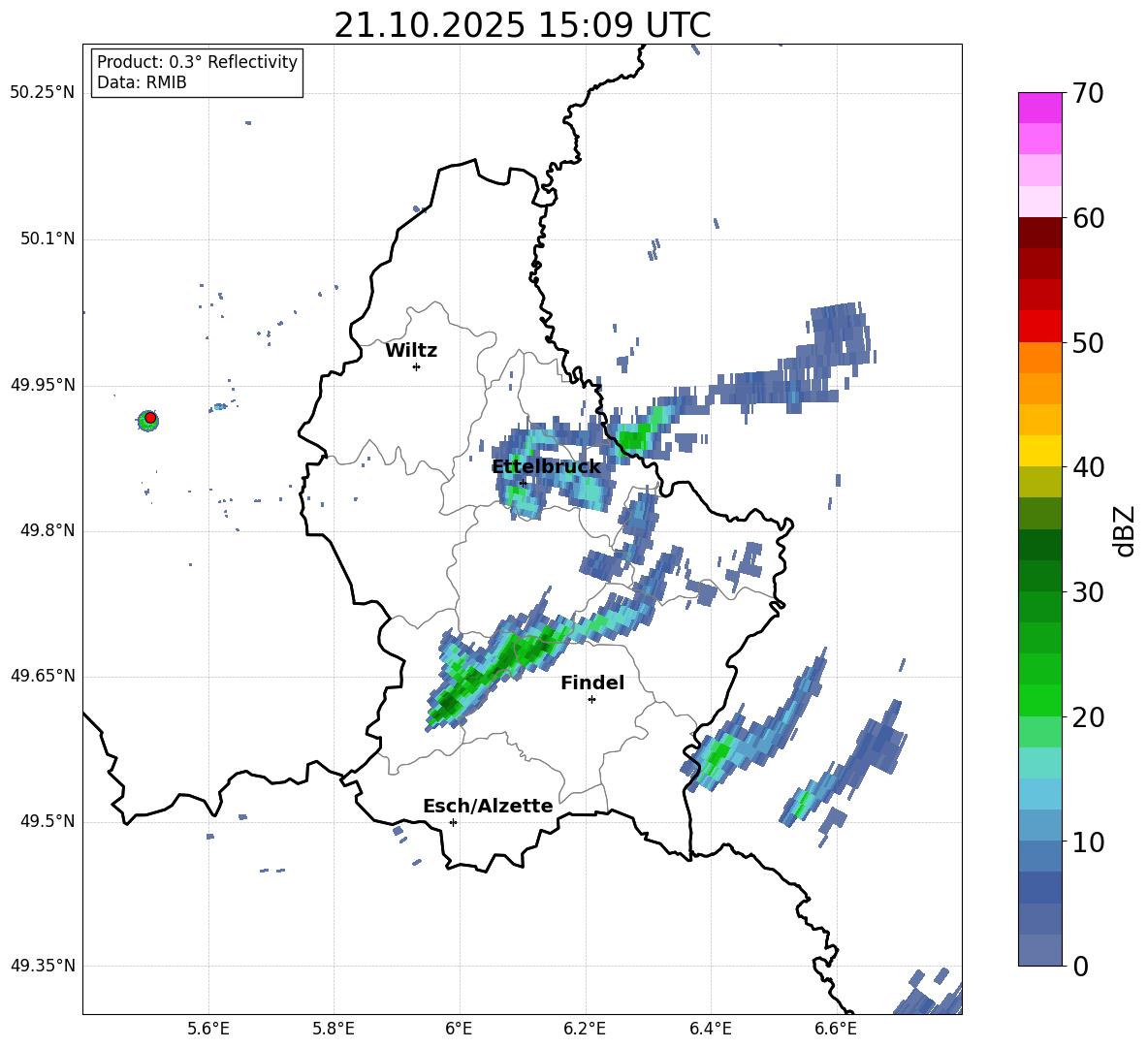The image size is (1148, 1048).
Task: Click the 5.6°E longitude label
Action: click(208, 1029)
